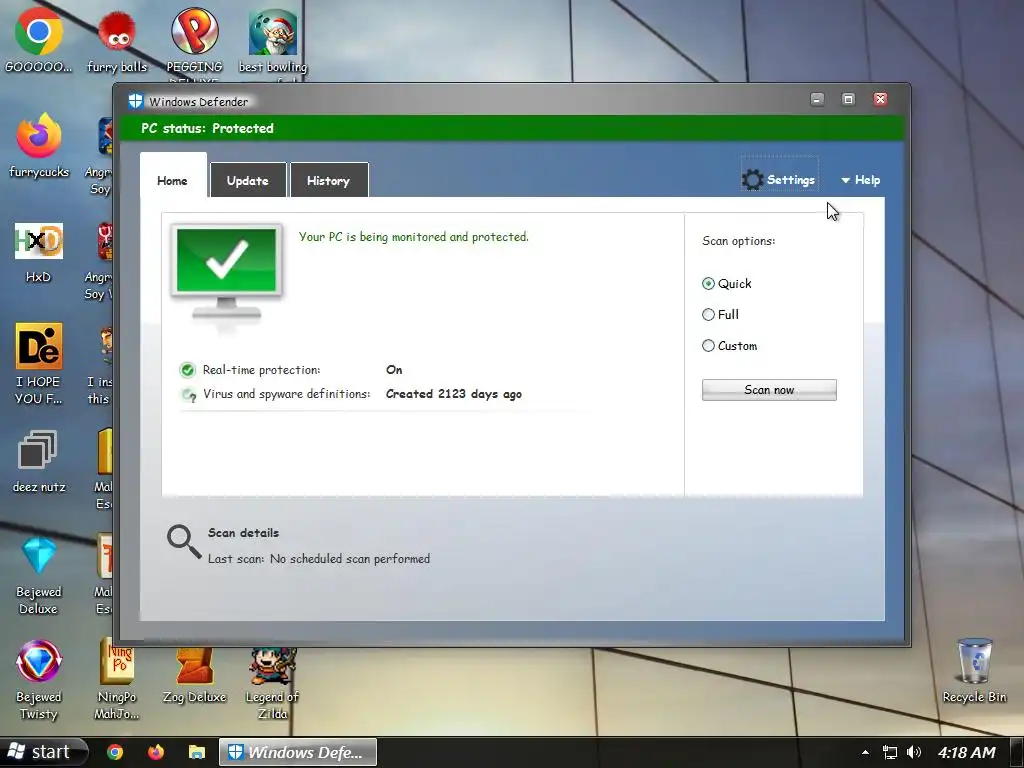The height and width of the screenshot is (768, 1024).
Task: Click the Windows Defender shield title icon
Action: coord(135,101)
